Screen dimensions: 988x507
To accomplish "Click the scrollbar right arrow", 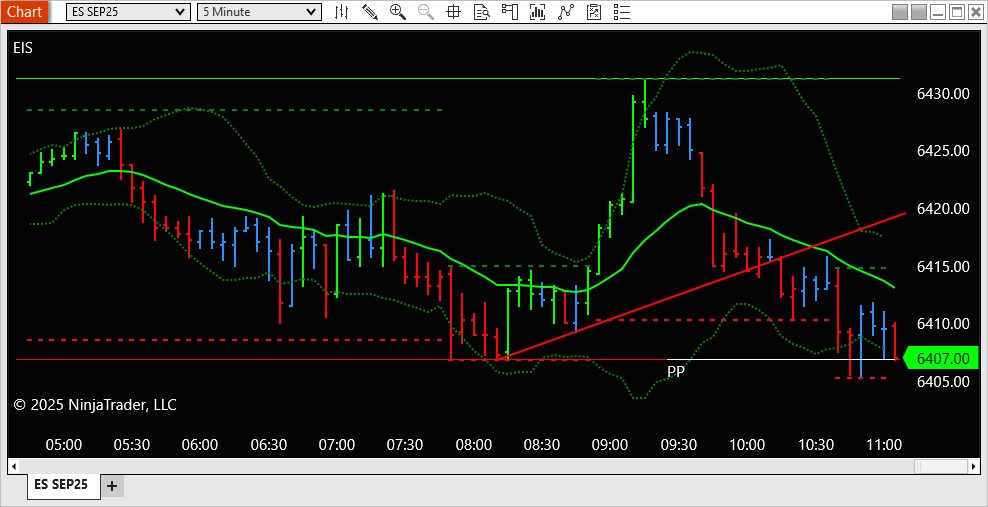I will 975,467.
